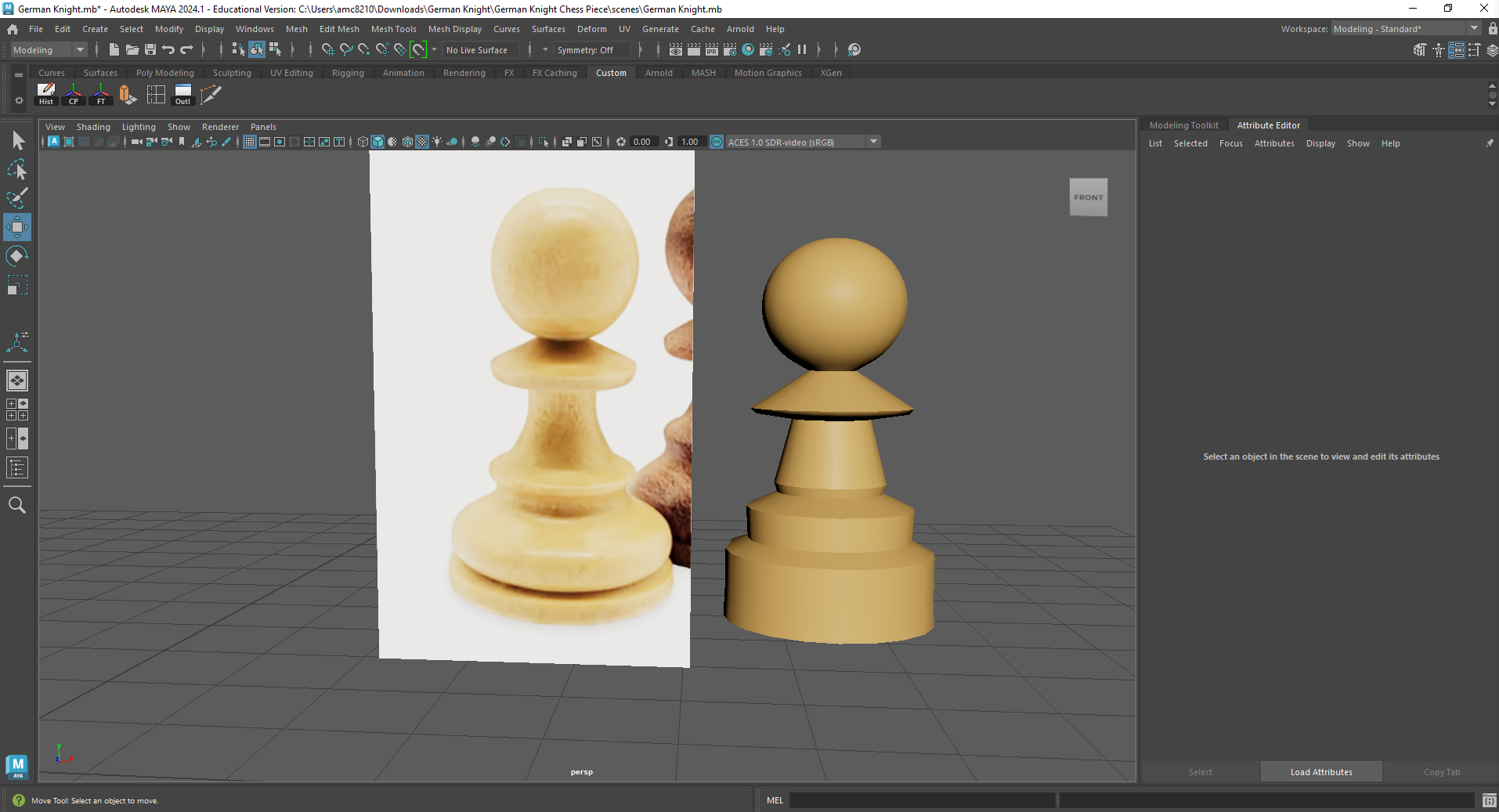The image size is (1499, 812).
Task: Open the Outliner from the Custom shelf
Action: pyautogui.click(x=182, y=95)
